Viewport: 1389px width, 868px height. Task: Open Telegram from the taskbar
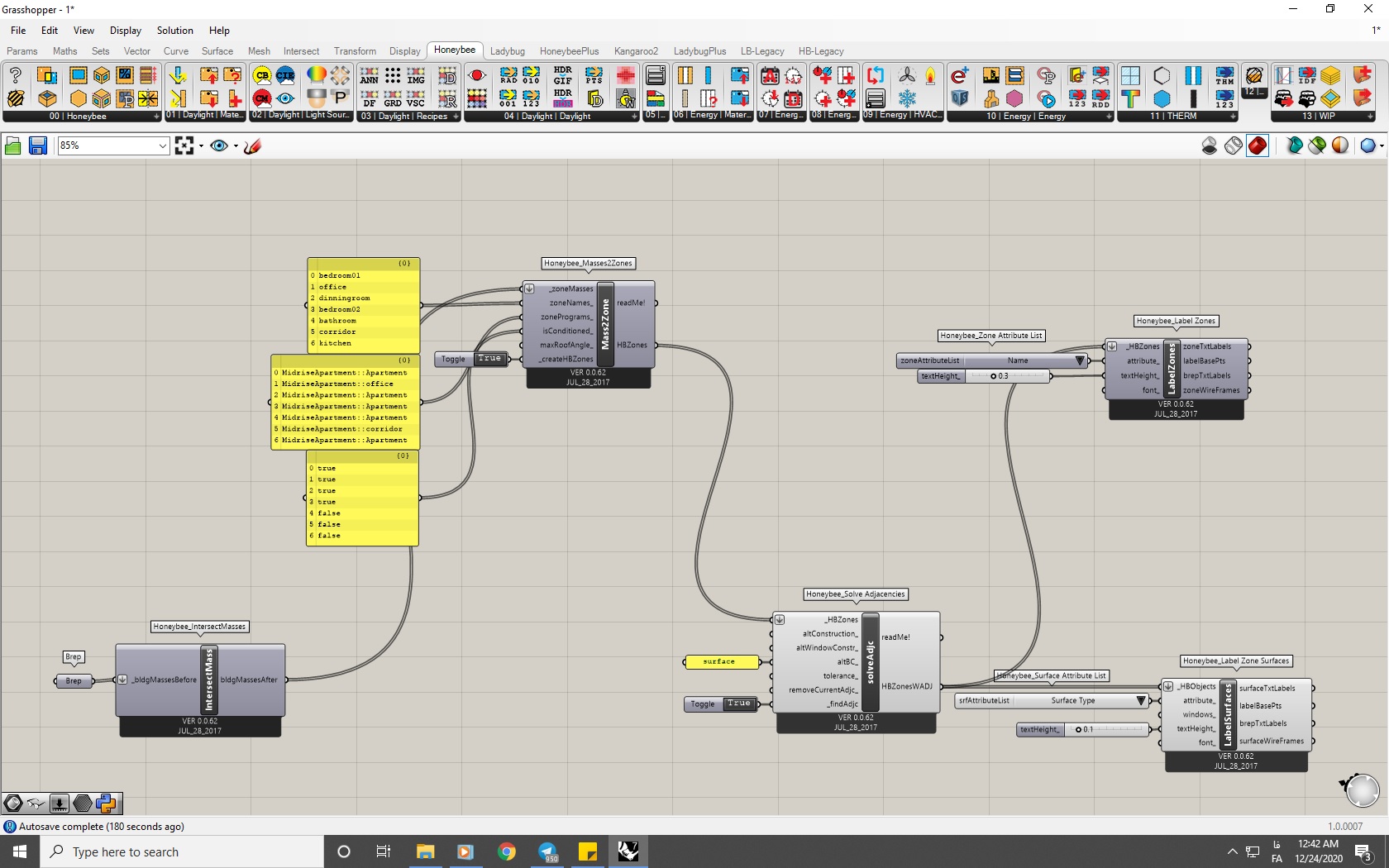[x=547, y=851]
